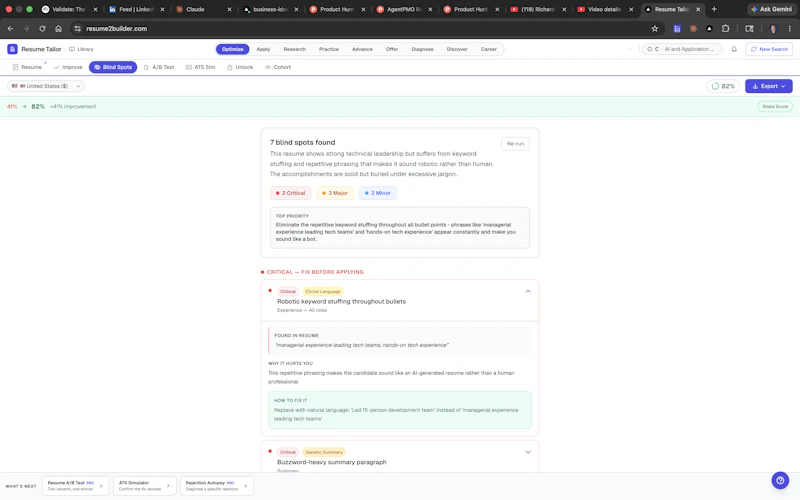
Task: Select the Blind Spots sub-tab
Action: [x=113, y=67]
